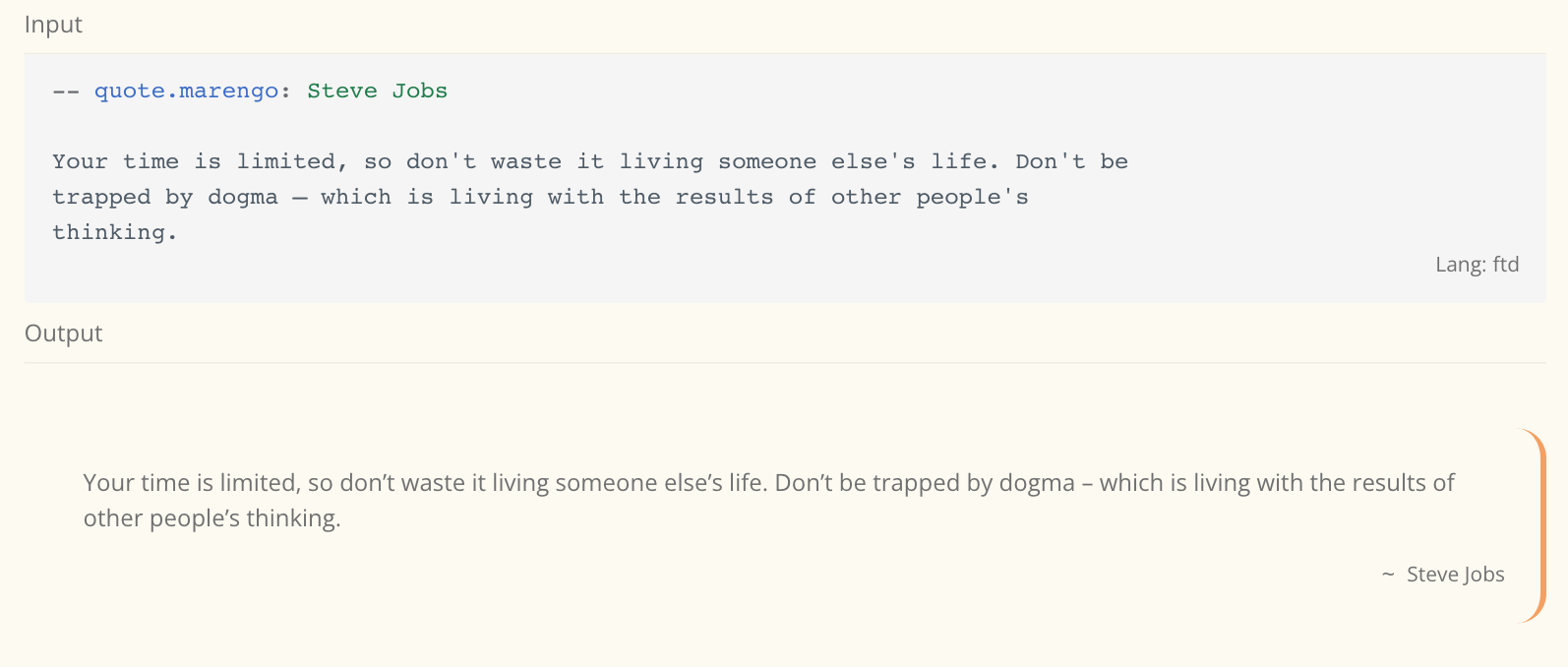
Task: Click the green "Steve Jobs" value in code
Action: pos(377,91)
